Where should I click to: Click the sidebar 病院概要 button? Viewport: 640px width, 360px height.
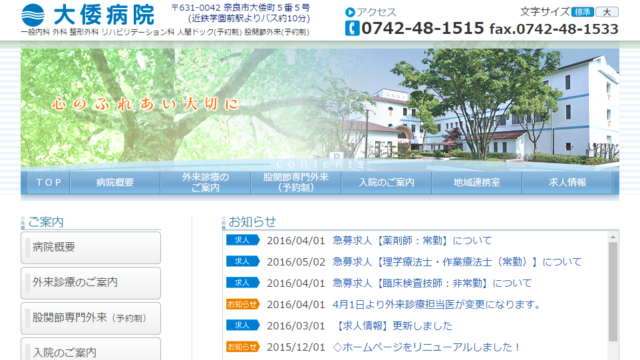pyautogui.click(x=91, y=248)
